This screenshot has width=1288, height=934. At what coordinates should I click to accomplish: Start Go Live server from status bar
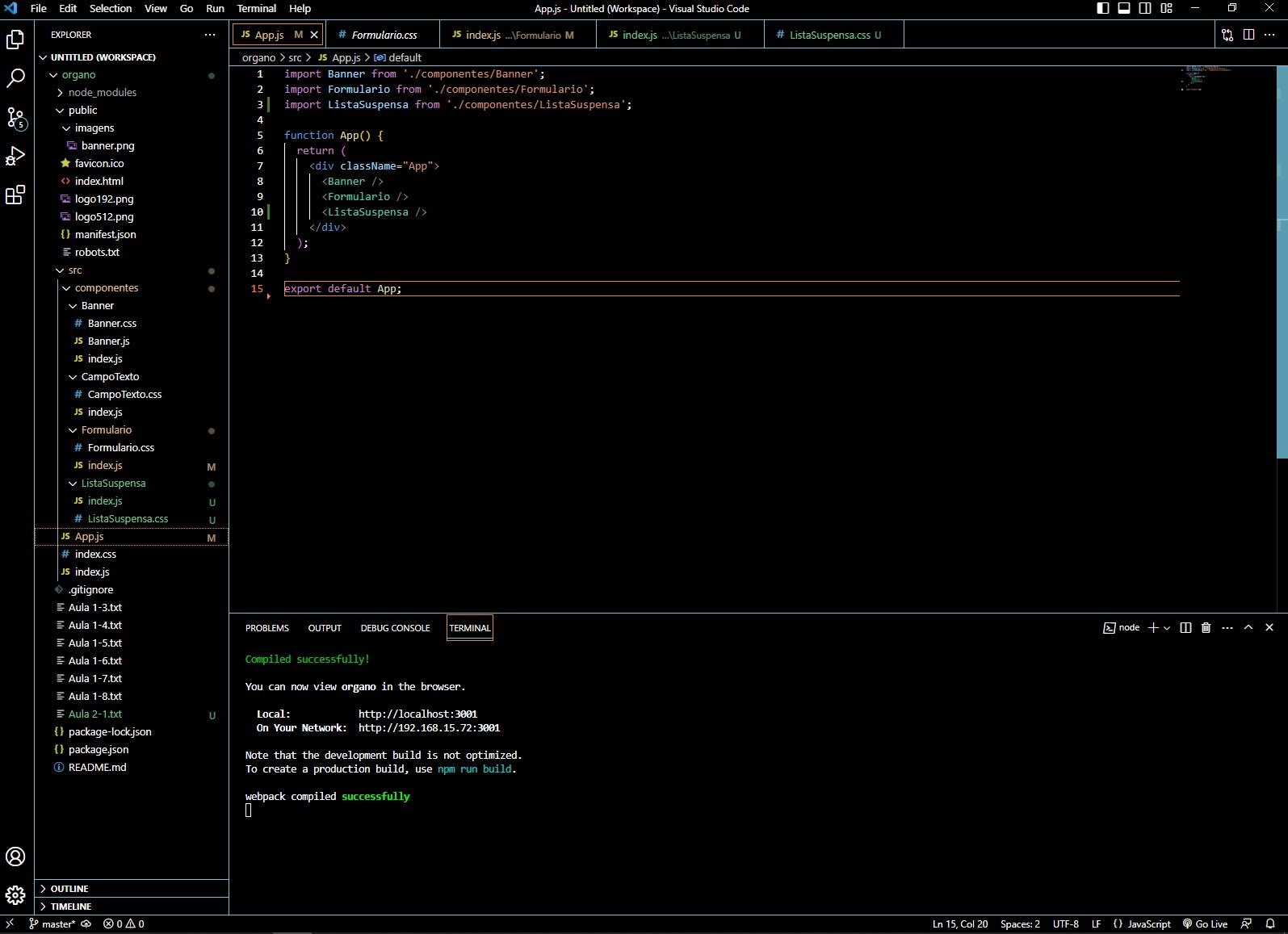click(1205, 924)
